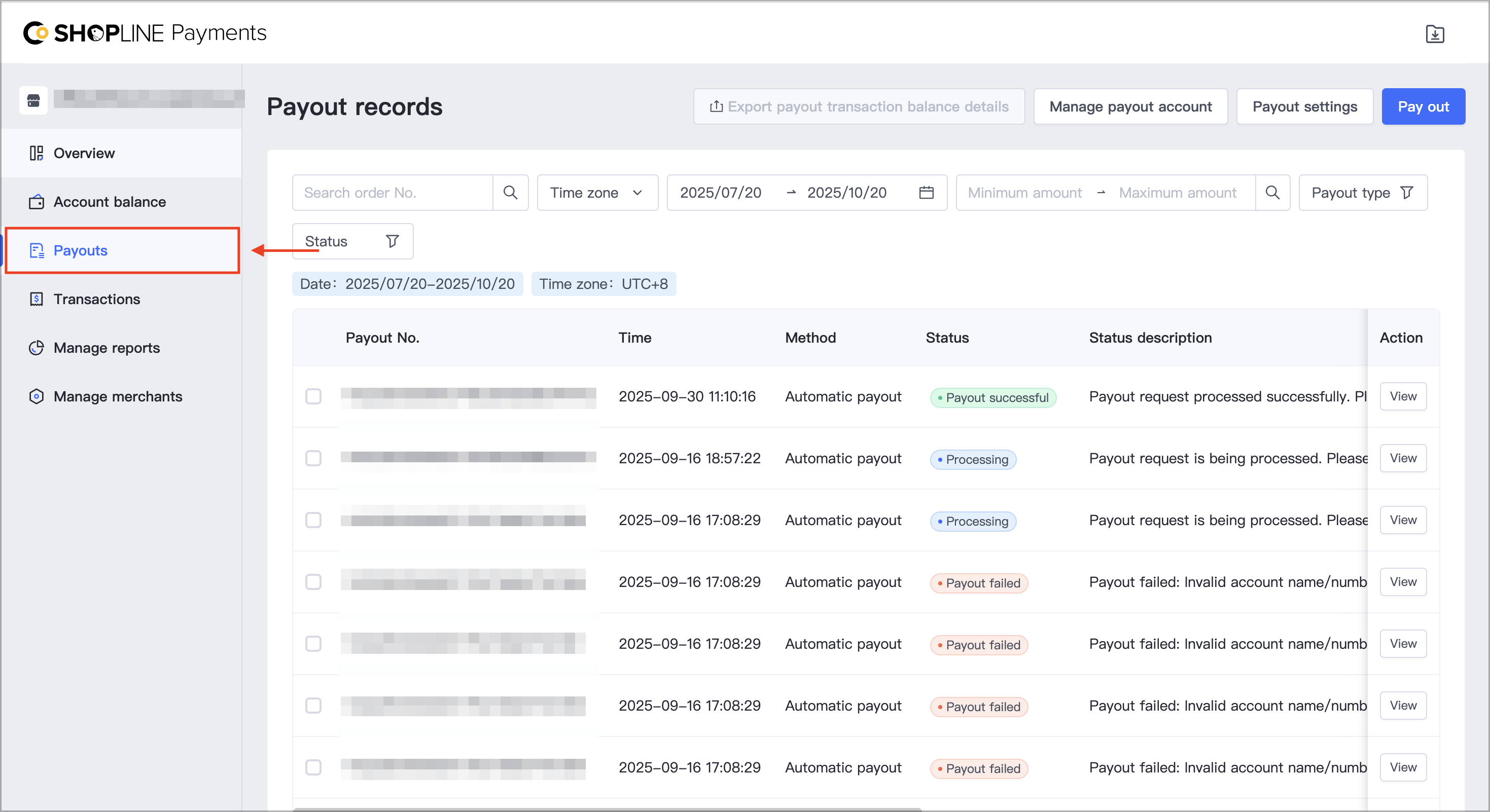Click the Account balance wallet icon
Viewport: 1490px width, 812px height.
tap(37, 202)
